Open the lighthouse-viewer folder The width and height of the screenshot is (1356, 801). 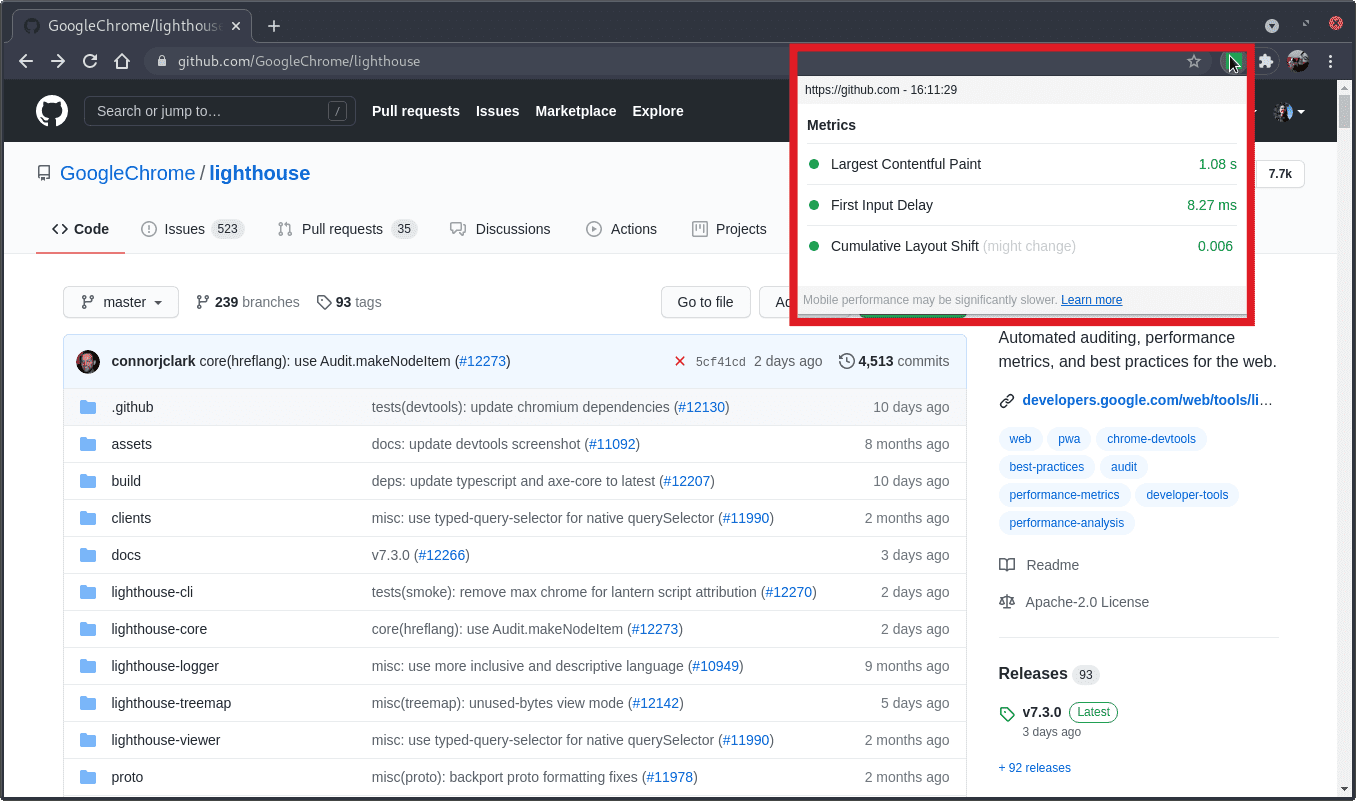coord(166,740)
